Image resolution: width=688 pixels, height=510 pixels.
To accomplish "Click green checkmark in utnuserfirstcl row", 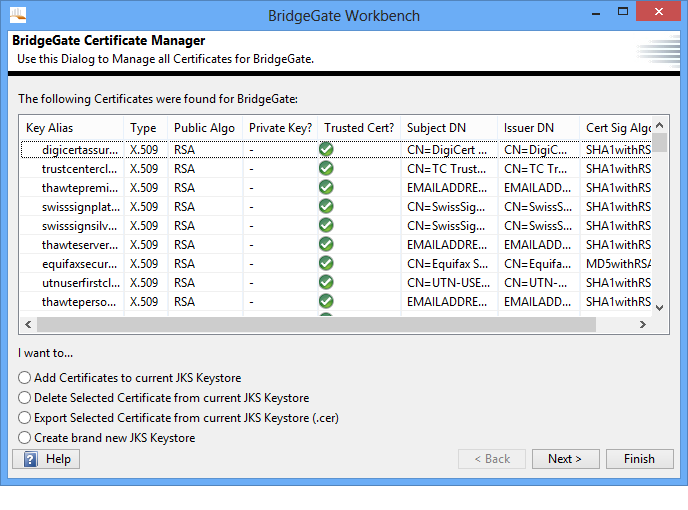I will (x=326, y=283).
